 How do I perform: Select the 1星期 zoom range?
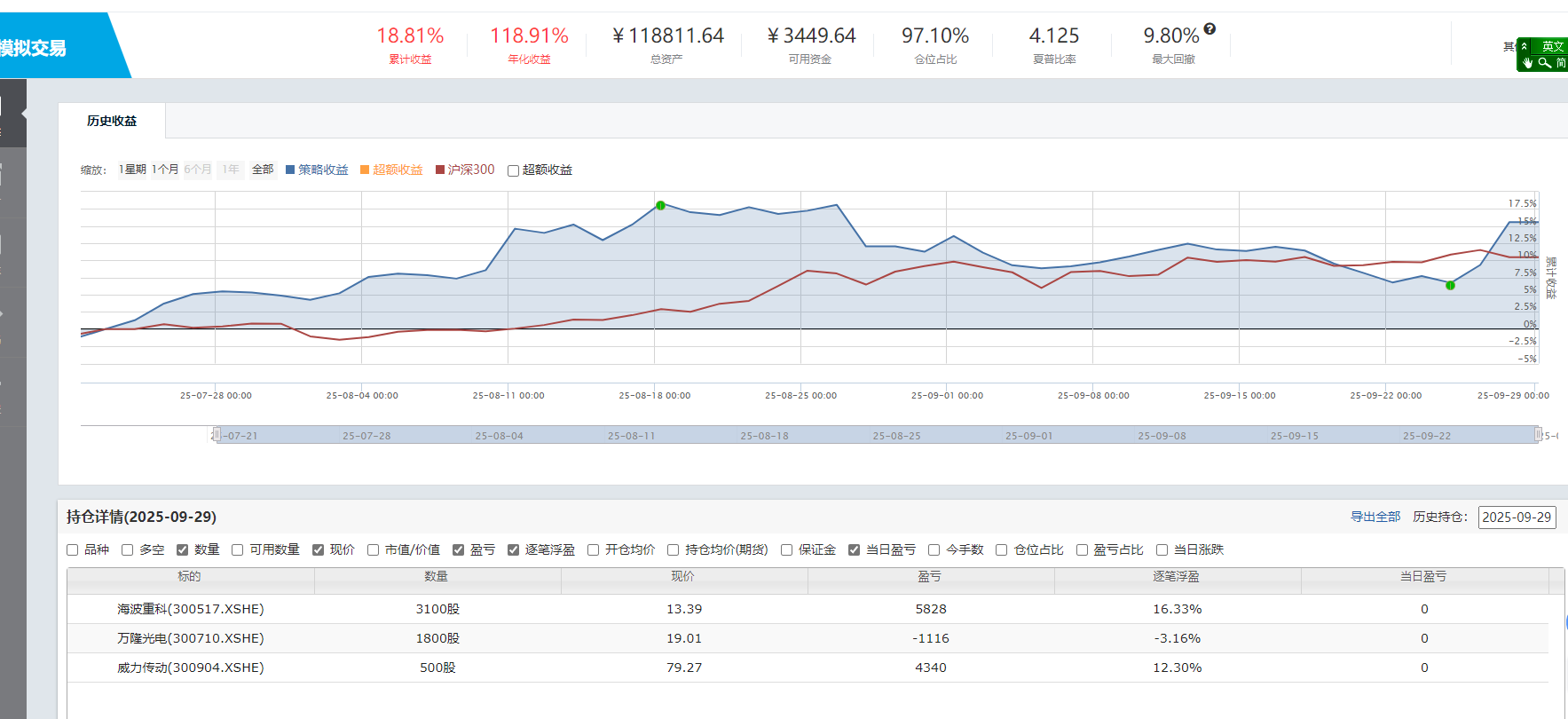point(132,170)
